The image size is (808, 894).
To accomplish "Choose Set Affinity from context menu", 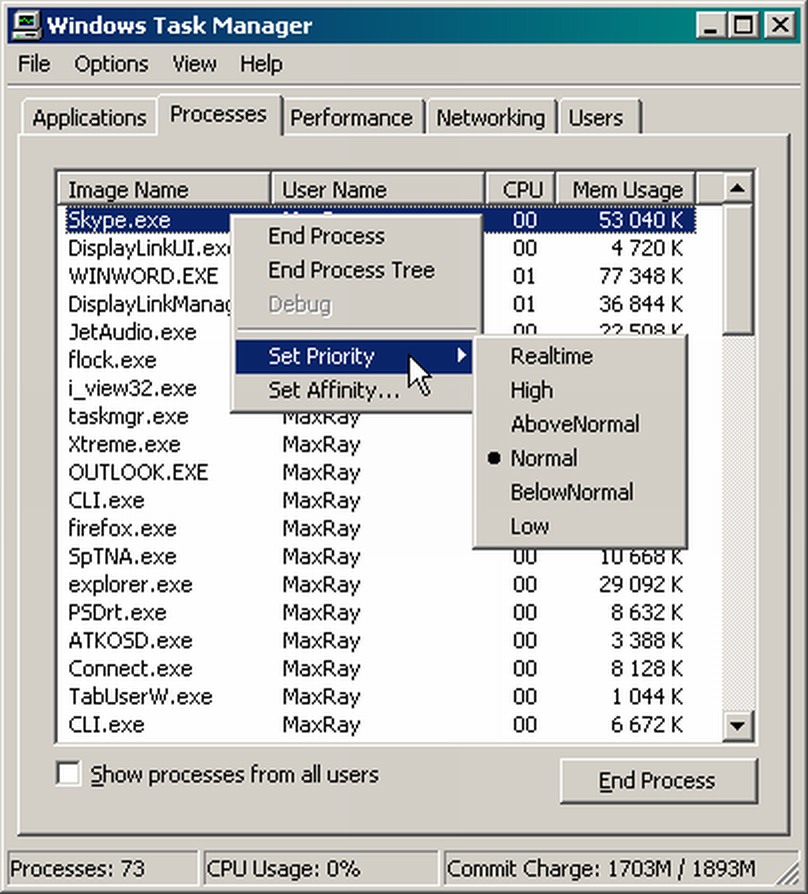I will 333,391.
